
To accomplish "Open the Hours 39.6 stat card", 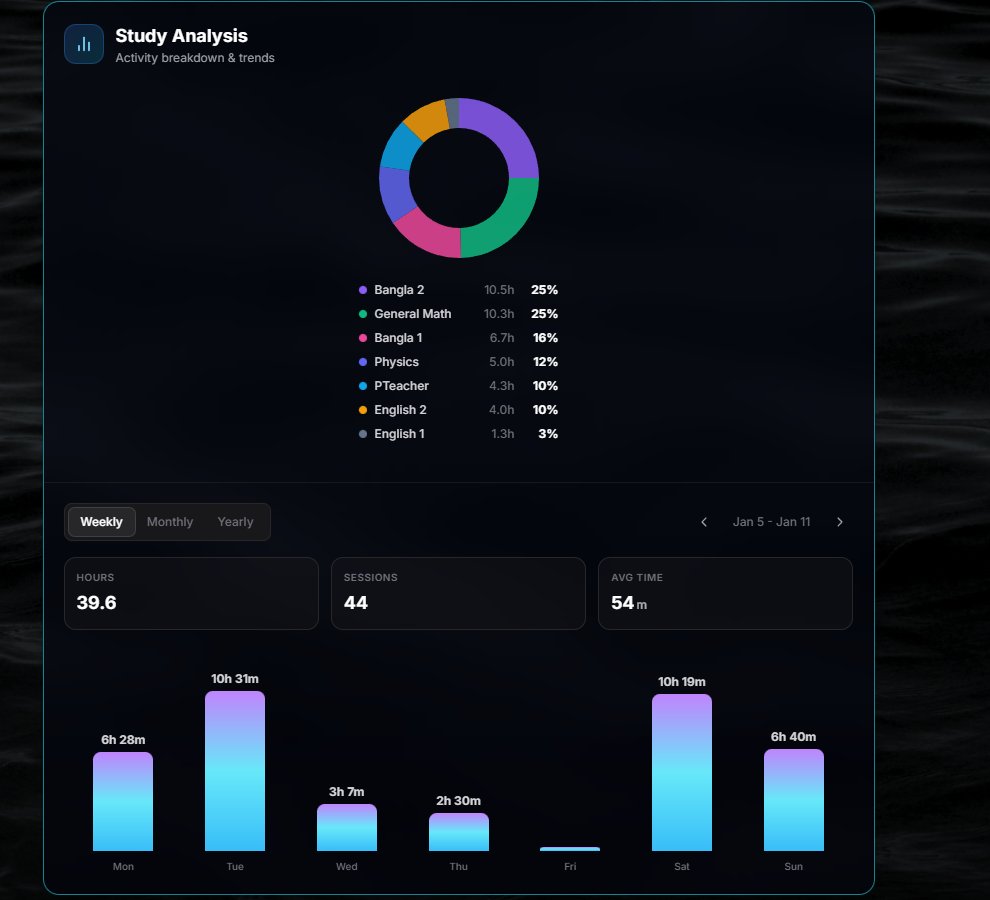I will [191, 593].
